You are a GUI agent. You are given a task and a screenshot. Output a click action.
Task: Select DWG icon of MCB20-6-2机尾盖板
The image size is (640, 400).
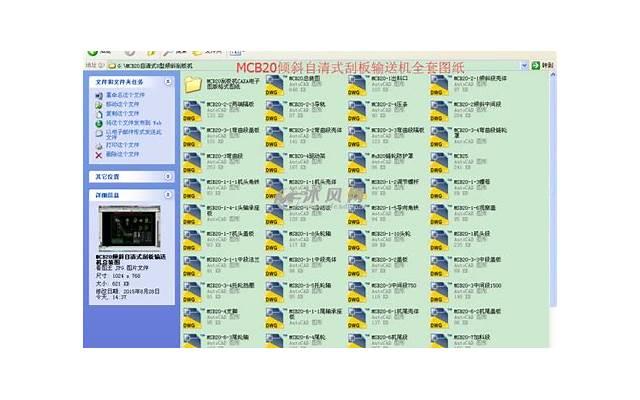pyautogui.click(x=440, y=318)
